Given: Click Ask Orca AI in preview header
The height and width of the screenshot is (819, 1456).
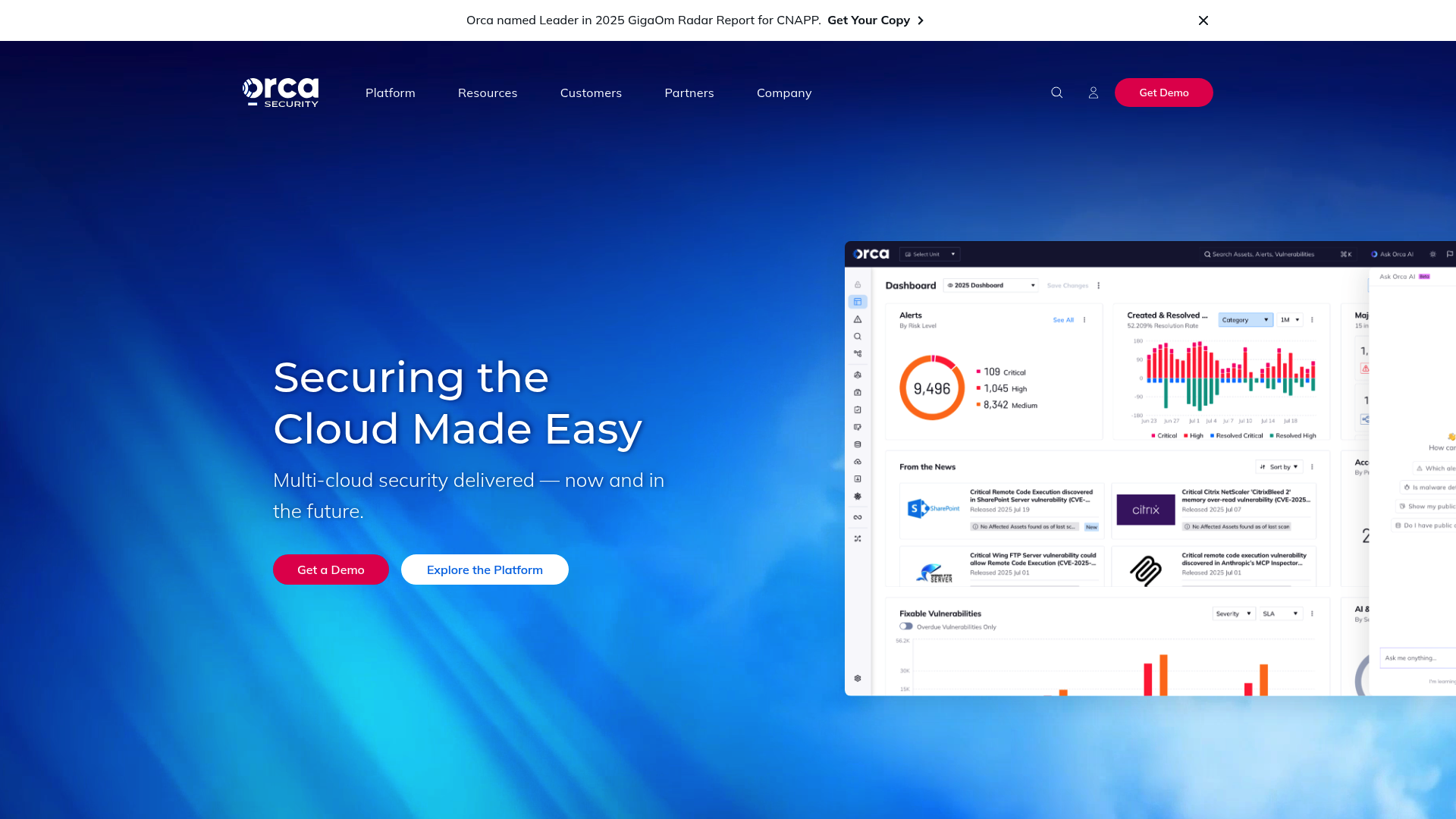Looking at the screenshot, I should coord(1392,254).
